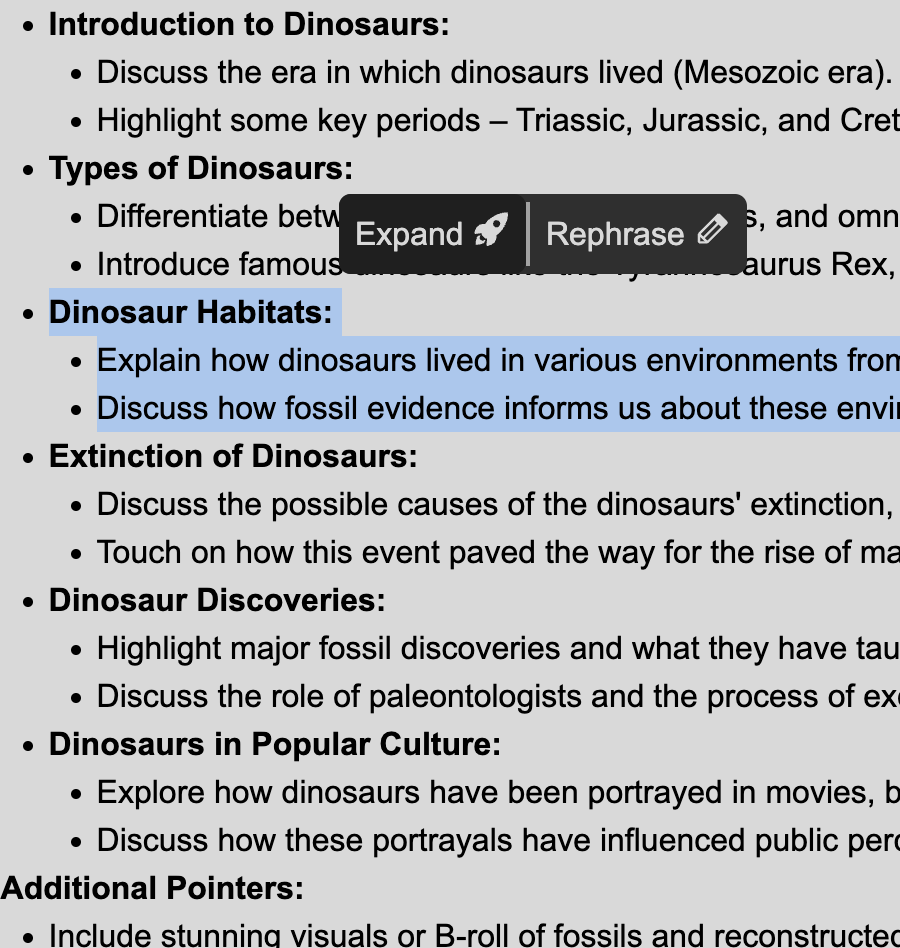Click the Additional Pointers heading
This screenshot has width=900, height=948.
[x=151, y=888]
